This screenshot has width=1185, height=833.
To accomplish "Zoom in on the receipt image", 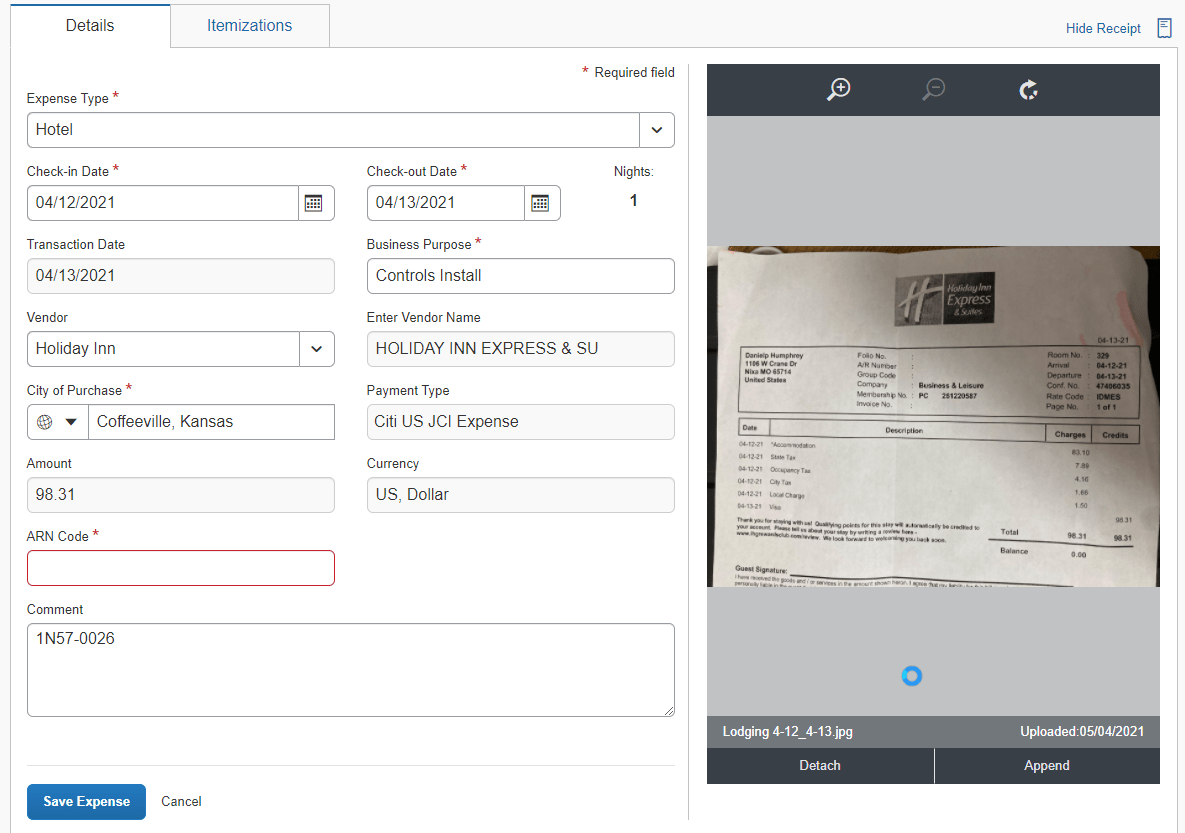I will coord(839,89).
